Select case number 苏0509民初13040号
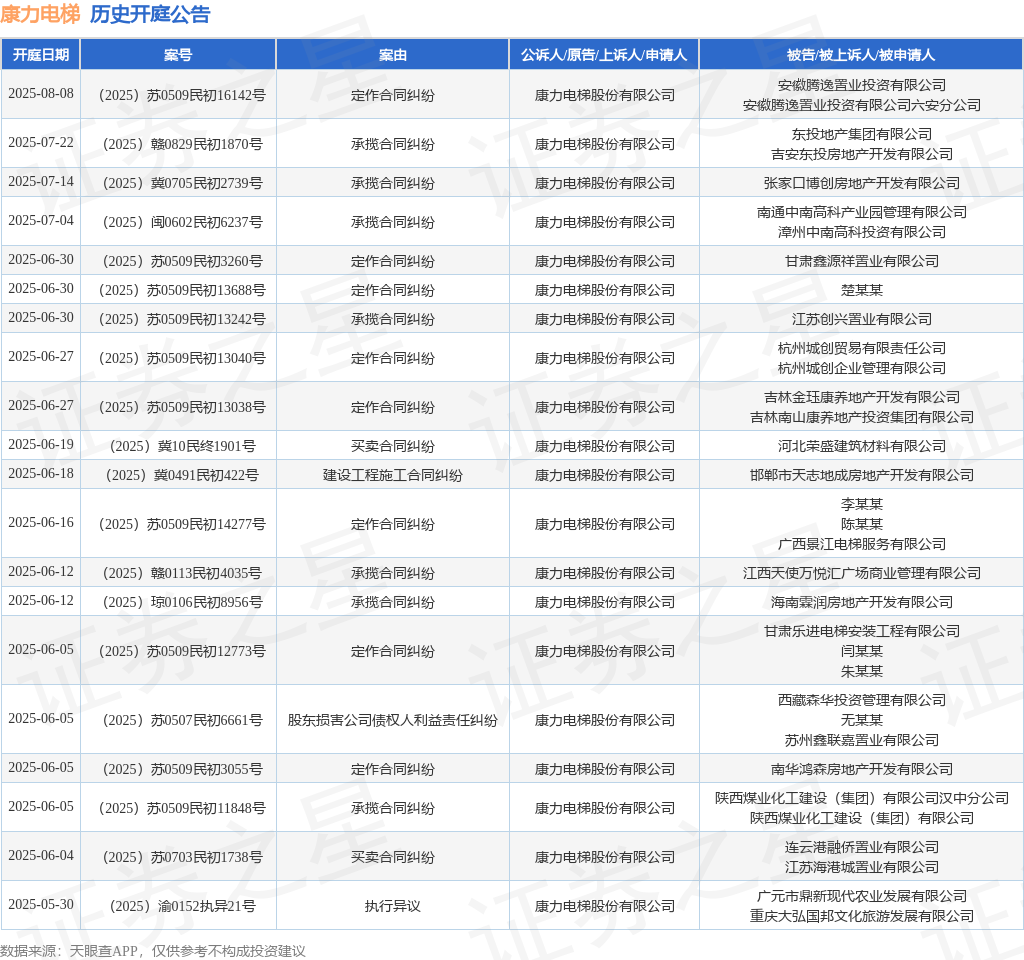 [x=182, y=359]
